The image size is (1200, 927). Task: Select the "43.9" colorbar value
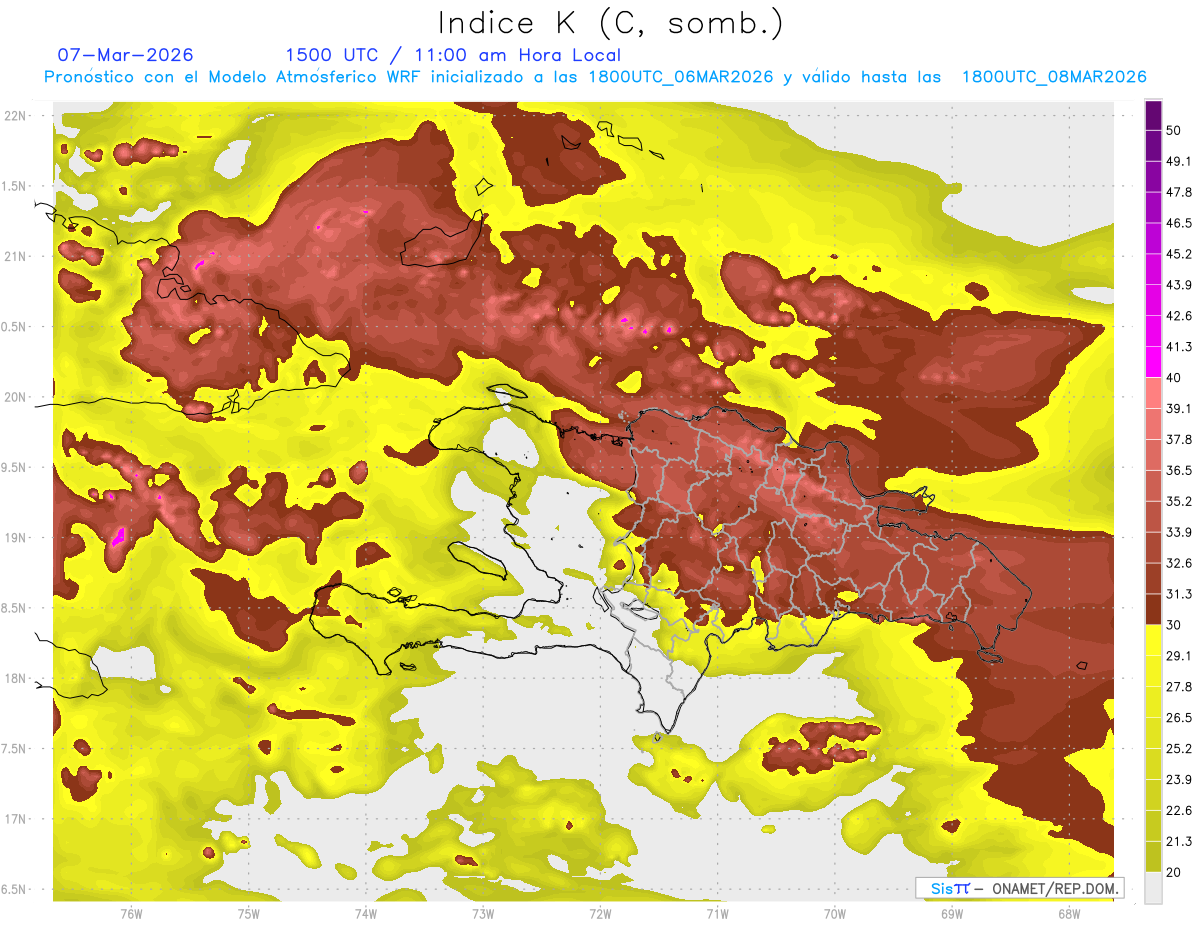1178,285
